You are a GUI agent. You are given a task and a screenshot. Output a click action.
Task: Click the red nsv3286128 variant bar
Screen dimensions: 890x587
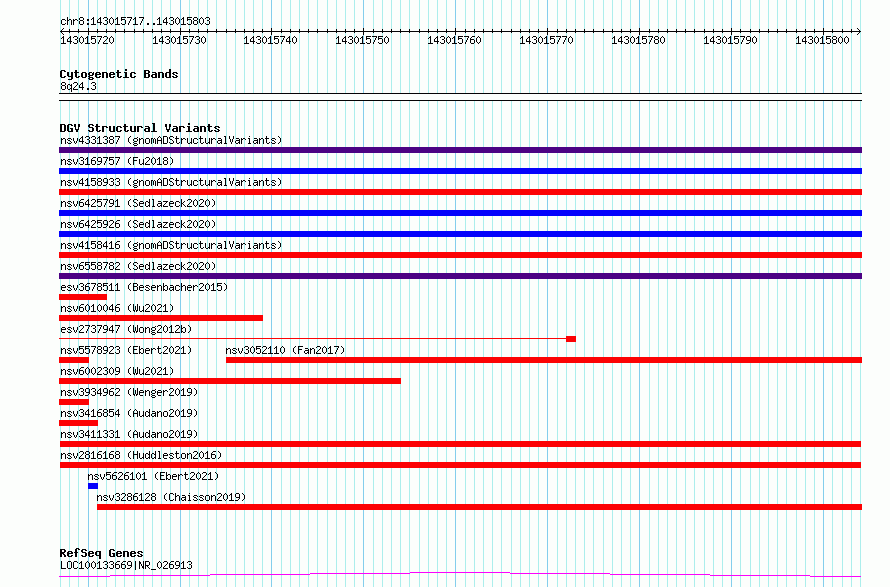(480, 507)
